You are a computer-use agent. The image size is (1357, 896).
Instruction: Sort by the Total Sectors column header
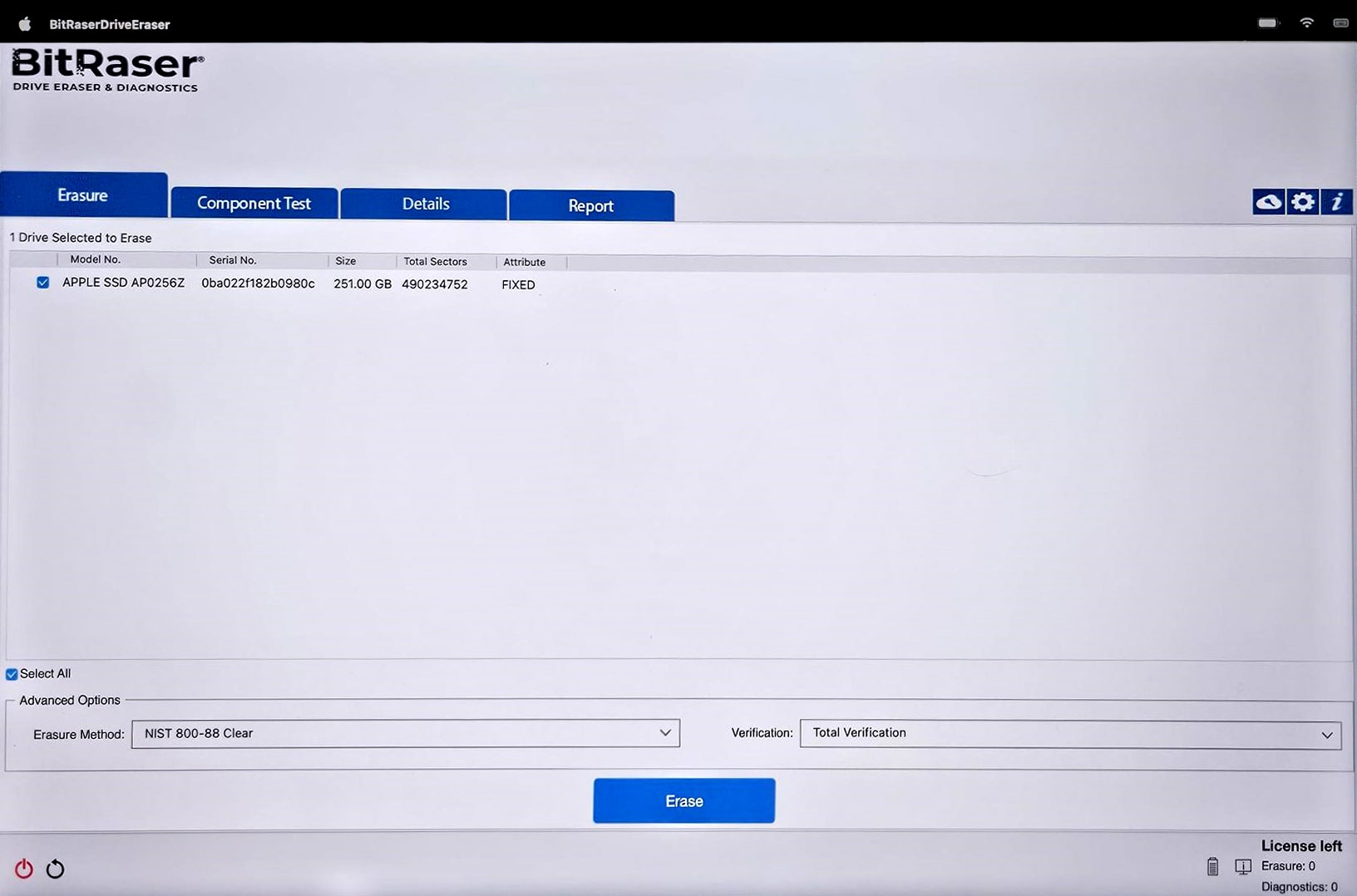coord(435,261)
